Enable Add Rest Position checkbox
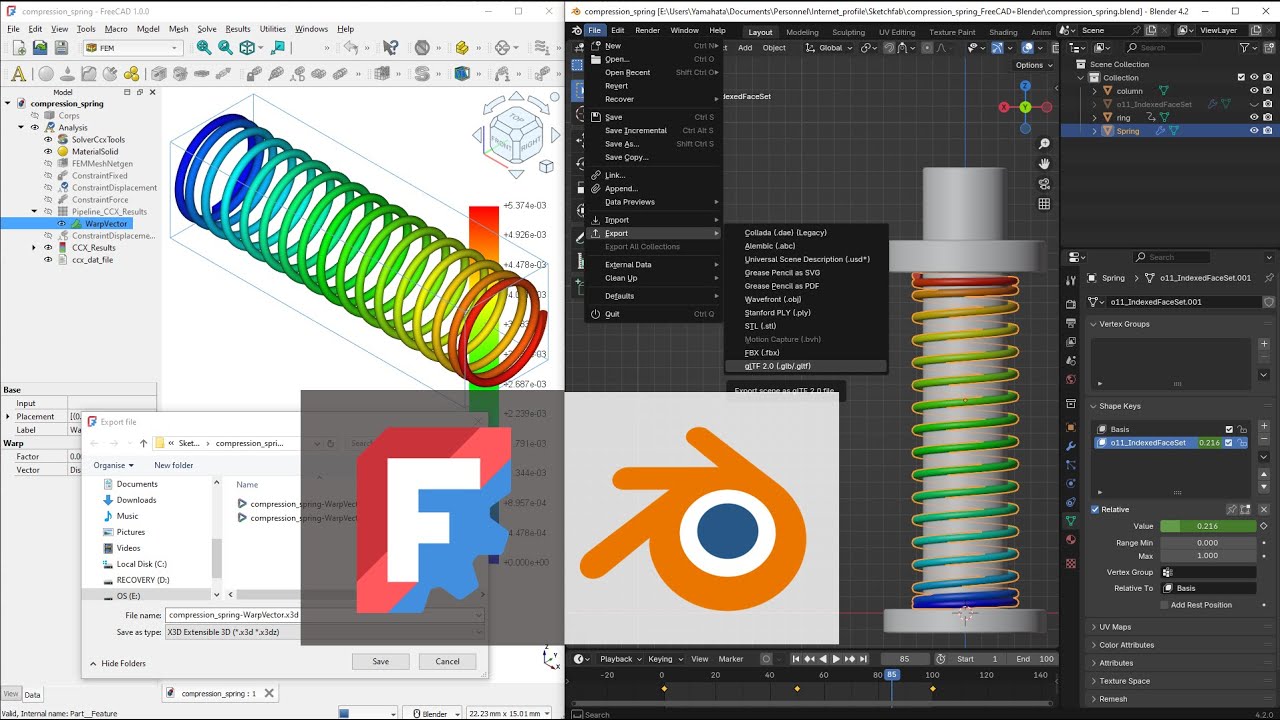The width and height of the screenshot is (1280, 720). pos(1165,605)
